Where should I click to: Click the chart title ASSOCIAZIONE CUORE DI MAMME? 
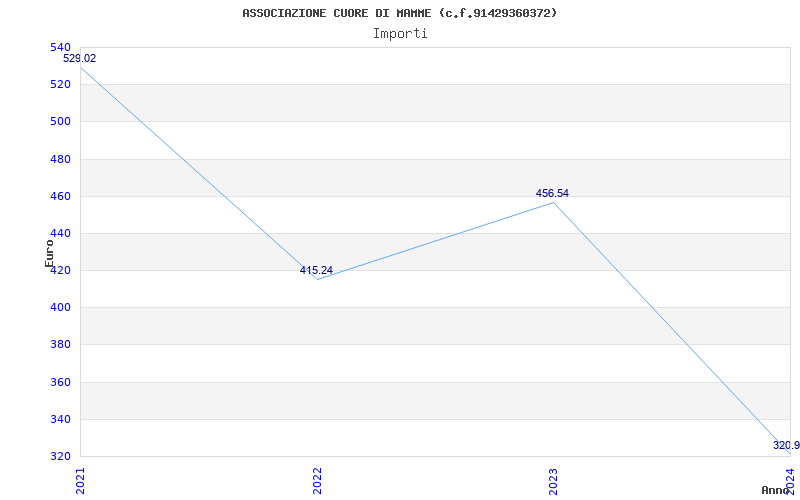399,13
